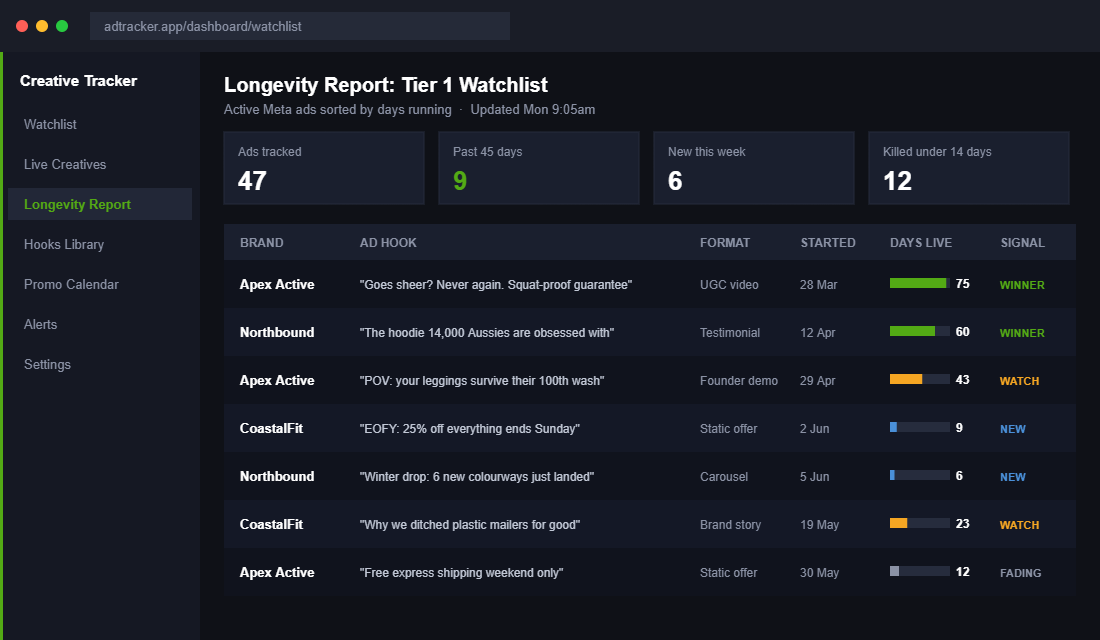Viewport: 1100px width, 640px height.
Task: Click the 19 May start date
Action: click(819, 524)
